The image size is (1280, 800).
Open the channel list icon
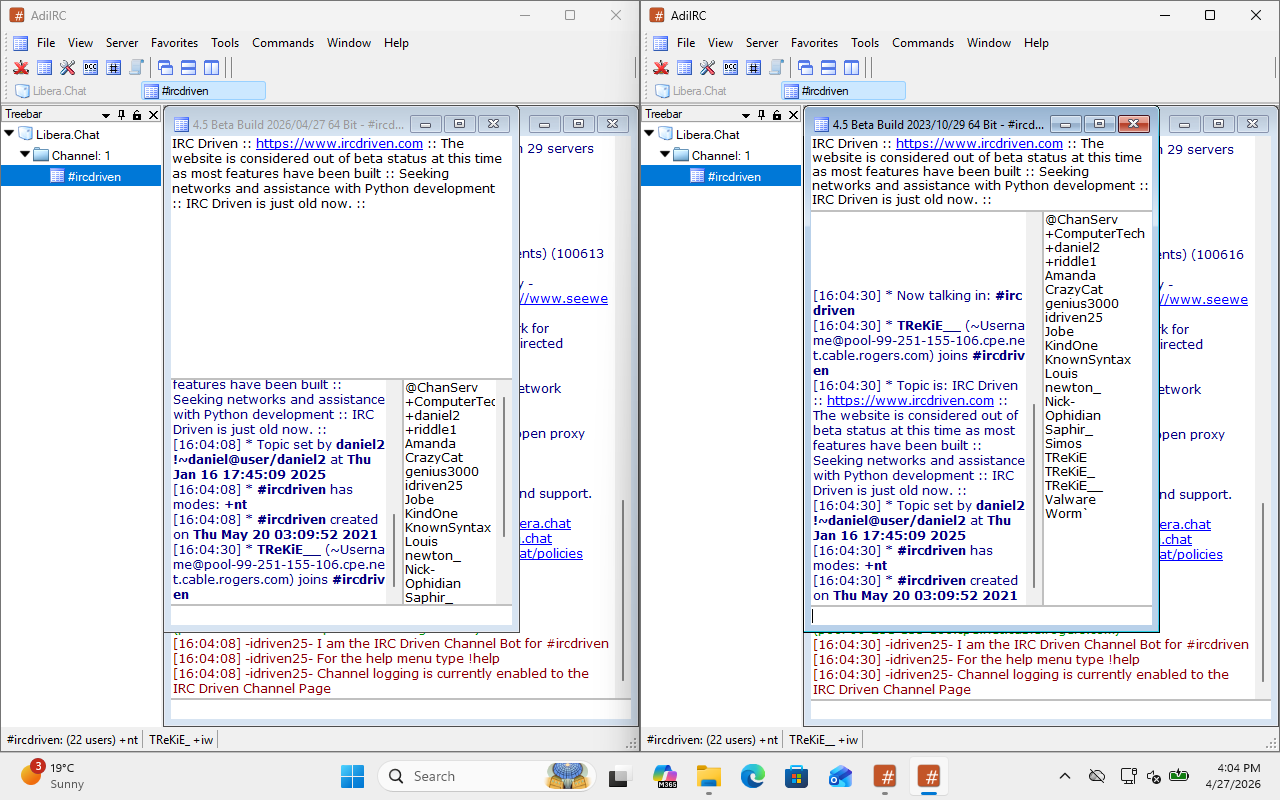[113, 67]
